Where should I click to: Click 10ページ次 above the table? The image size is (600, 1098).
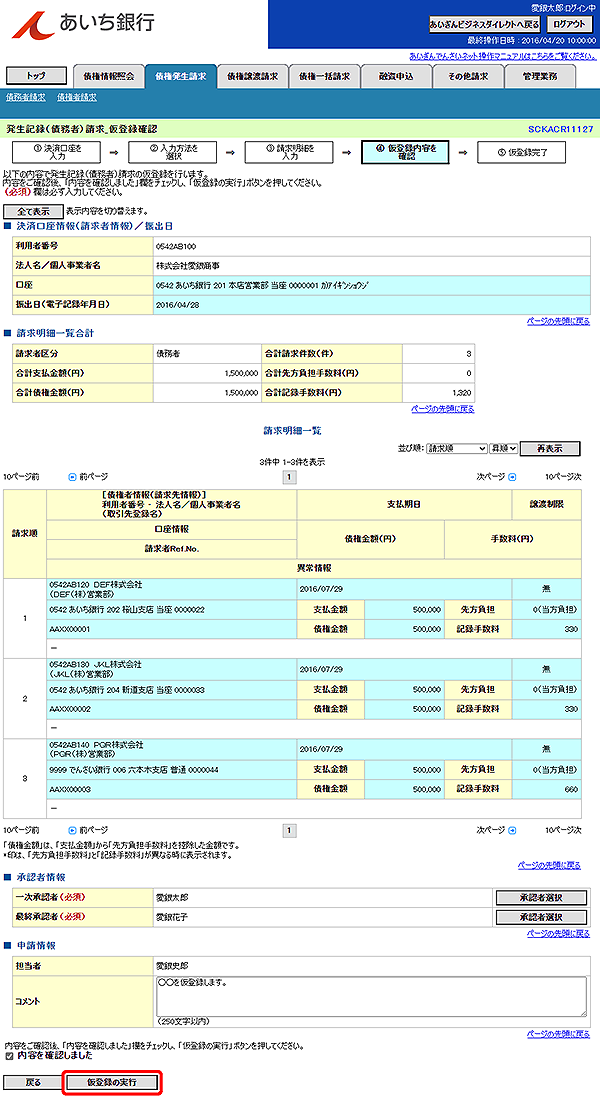[x=564, y=477]
